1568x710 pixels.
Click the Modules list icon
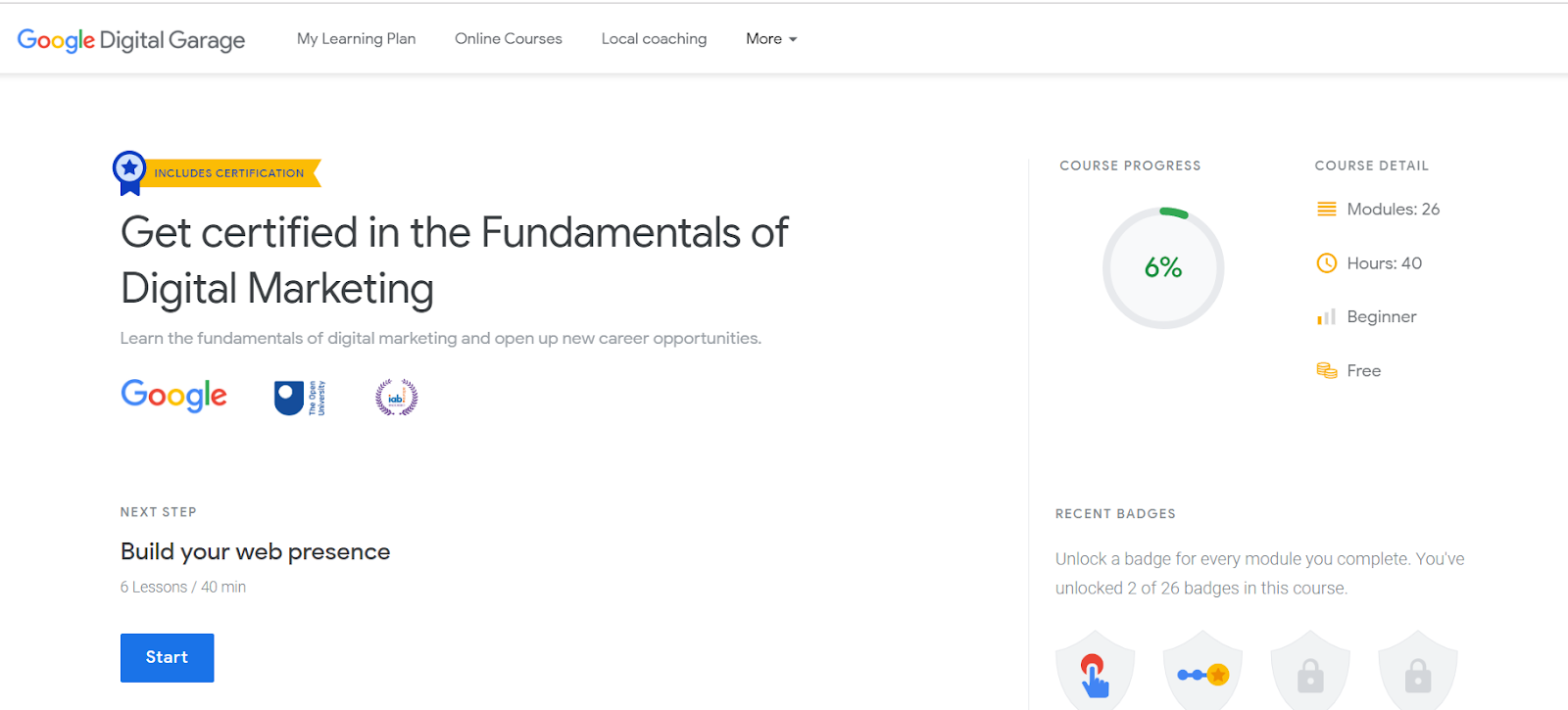point(1326,210)
